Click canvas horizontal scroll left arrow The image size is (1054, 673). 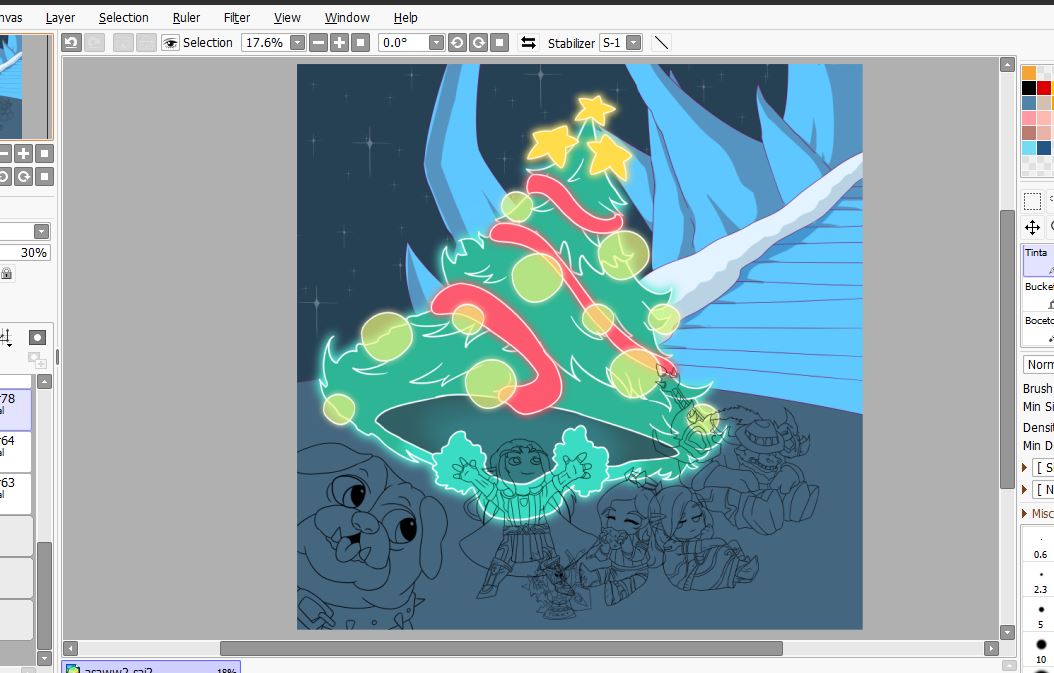click(x=71, y=648)
